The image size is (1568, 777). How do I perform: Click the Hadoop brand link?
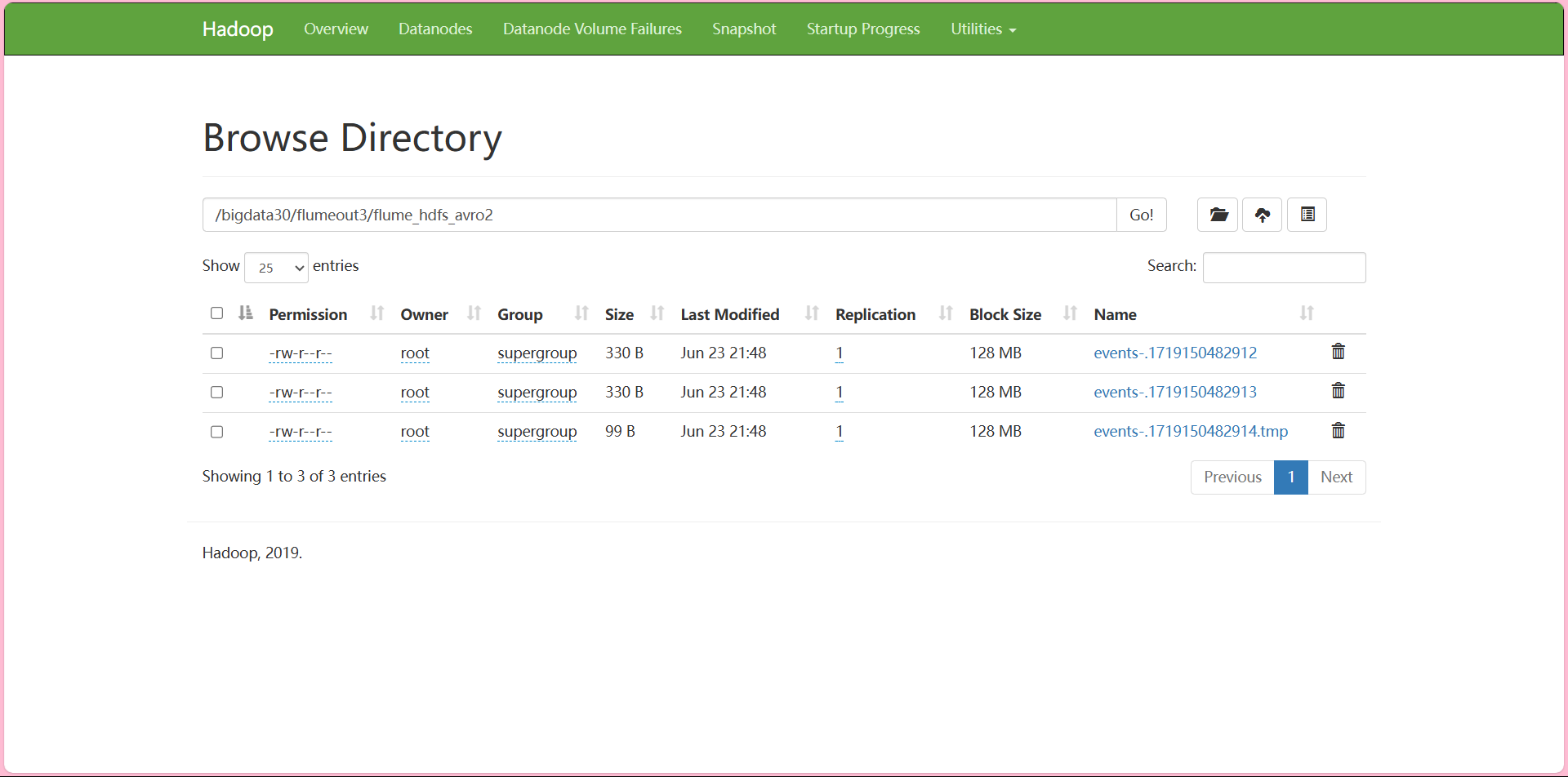pos(238,29)
